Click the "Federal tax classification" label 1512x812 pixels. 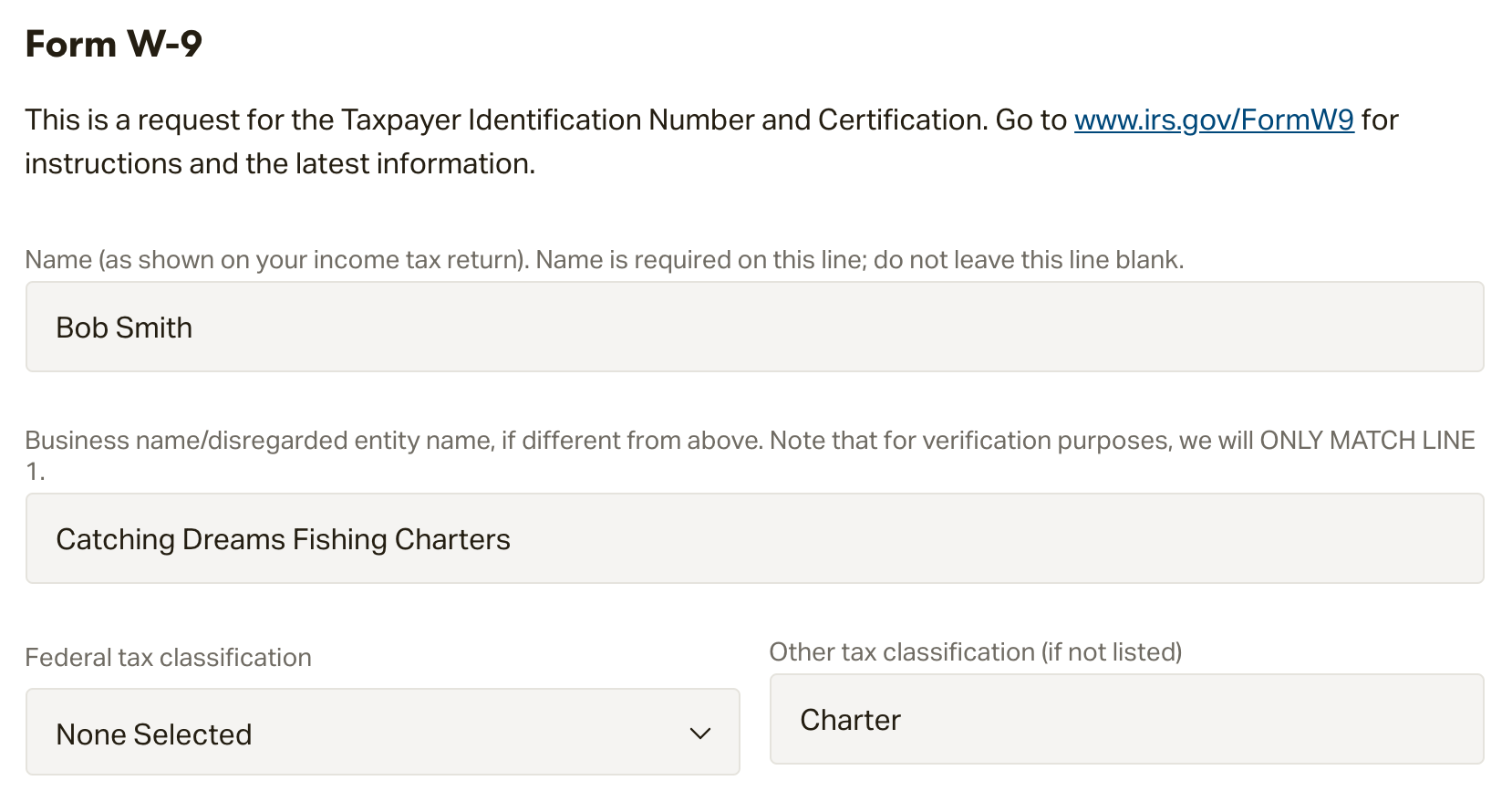(169, 658)
